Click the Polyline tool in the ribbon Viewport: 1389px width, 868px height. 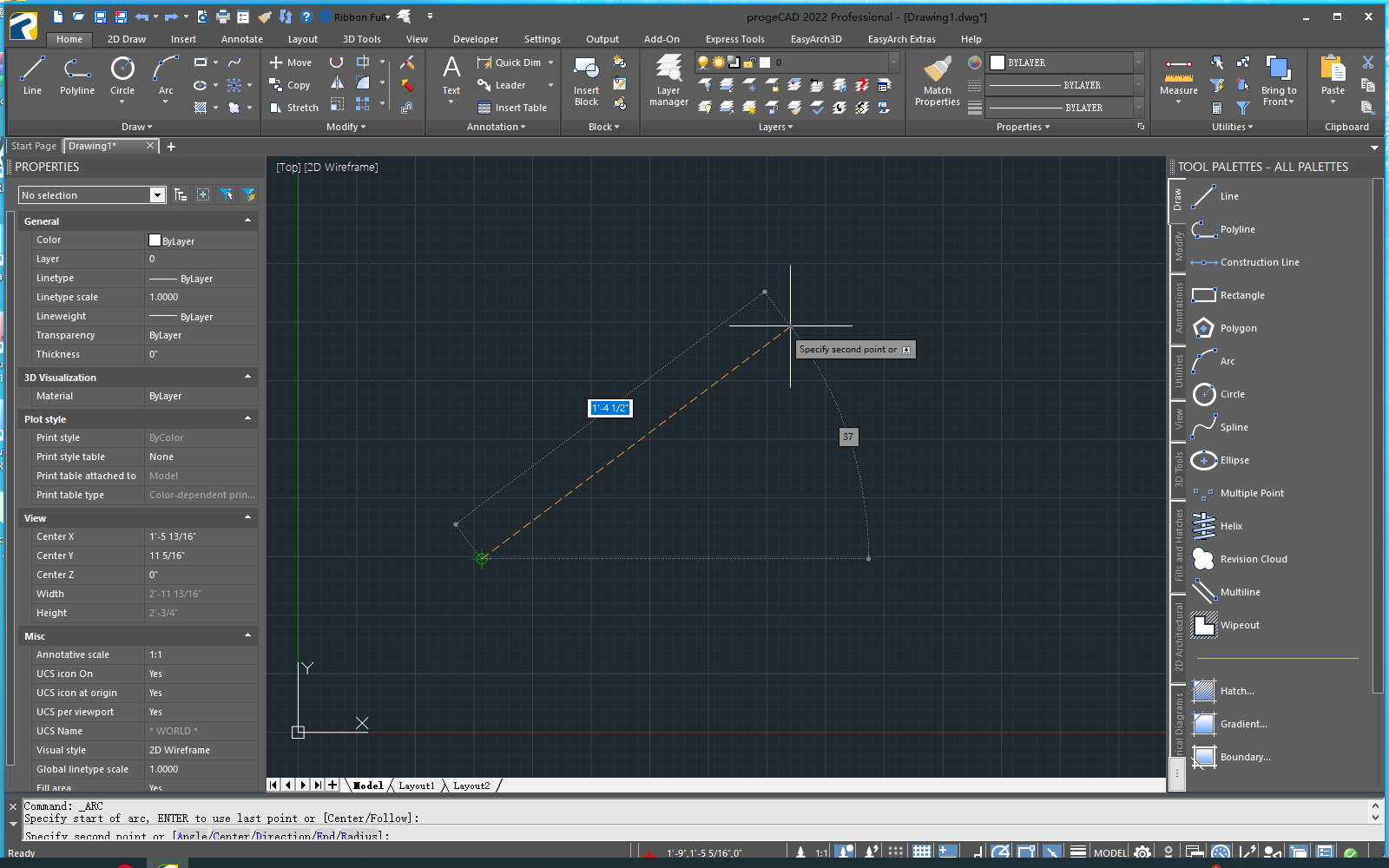coord(76,76)
